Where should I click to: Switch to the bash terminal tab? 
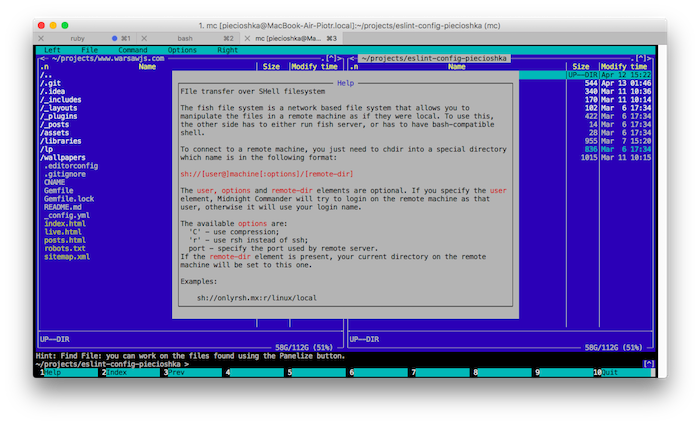(x=185, y=37)
